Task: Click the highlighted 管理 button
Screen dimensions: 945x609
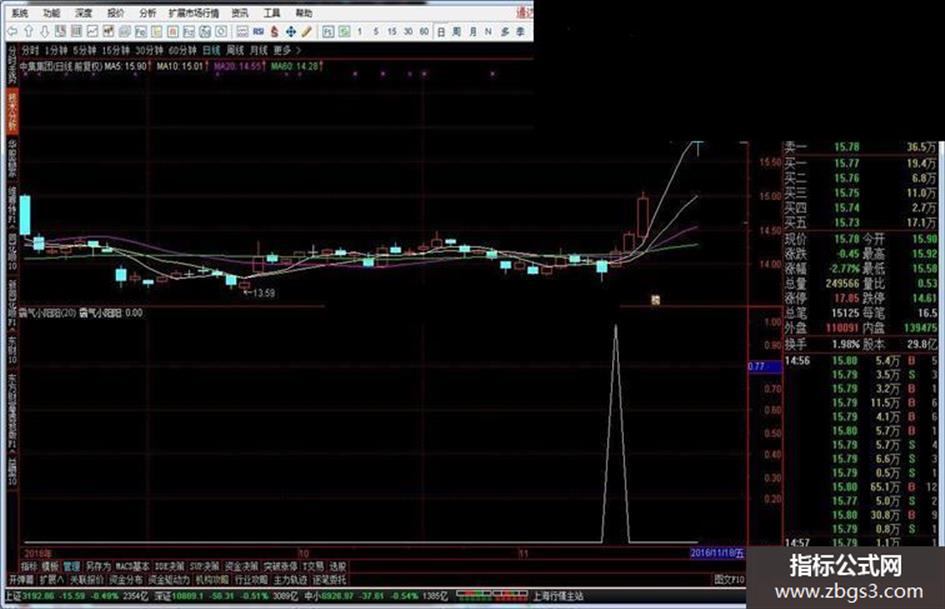Action: click(x=72, y=566)
